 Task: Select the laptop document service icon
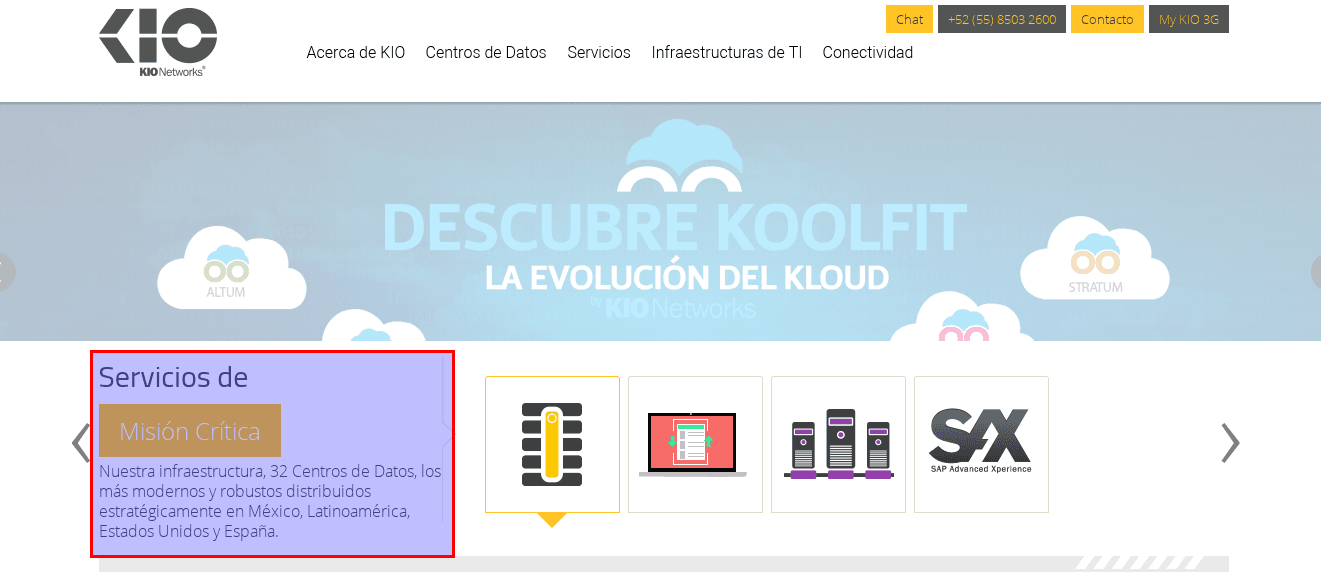click(695, 444)
